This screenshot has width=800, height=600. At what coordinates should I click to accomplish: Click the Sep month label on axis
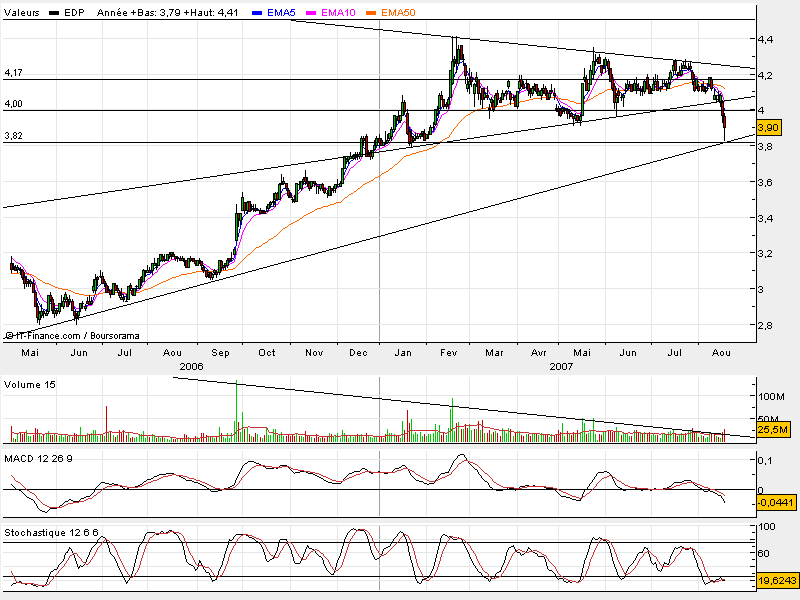[x=220, y=353]
